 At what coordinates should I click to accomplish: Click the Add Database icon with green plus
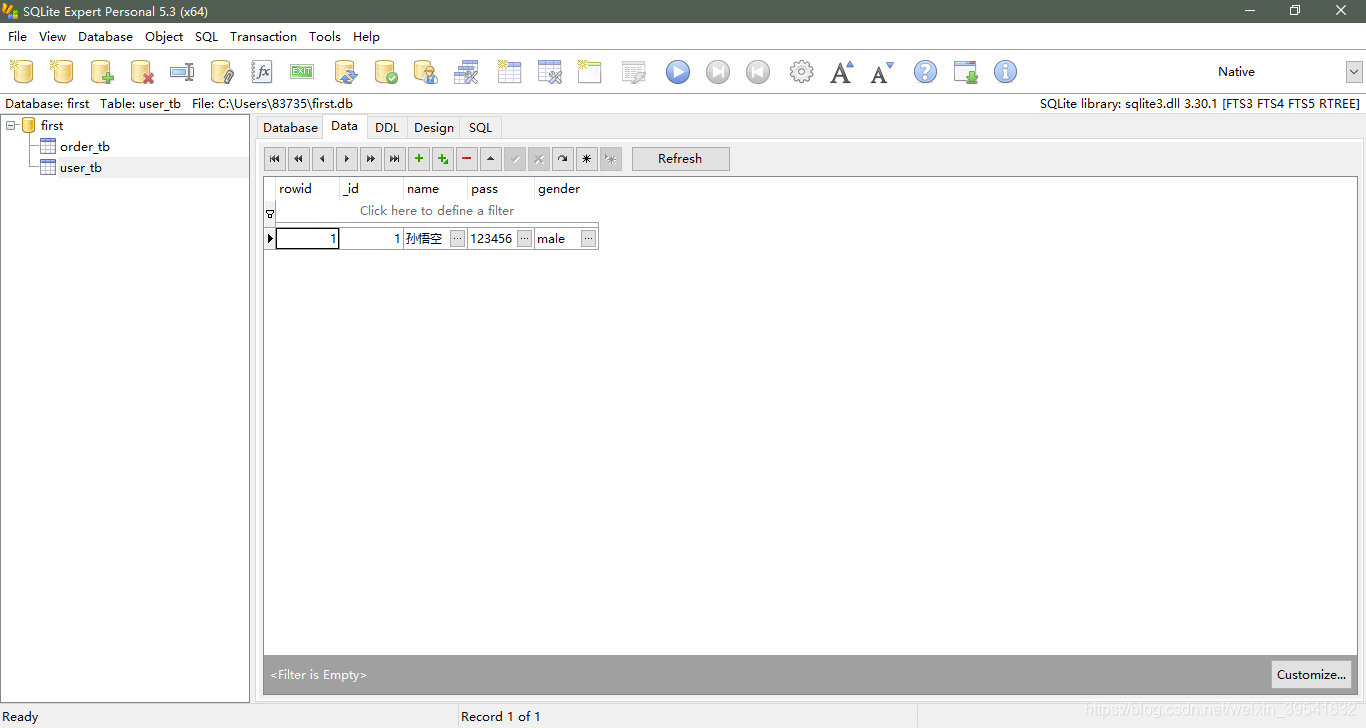click(x=102, y=72)
